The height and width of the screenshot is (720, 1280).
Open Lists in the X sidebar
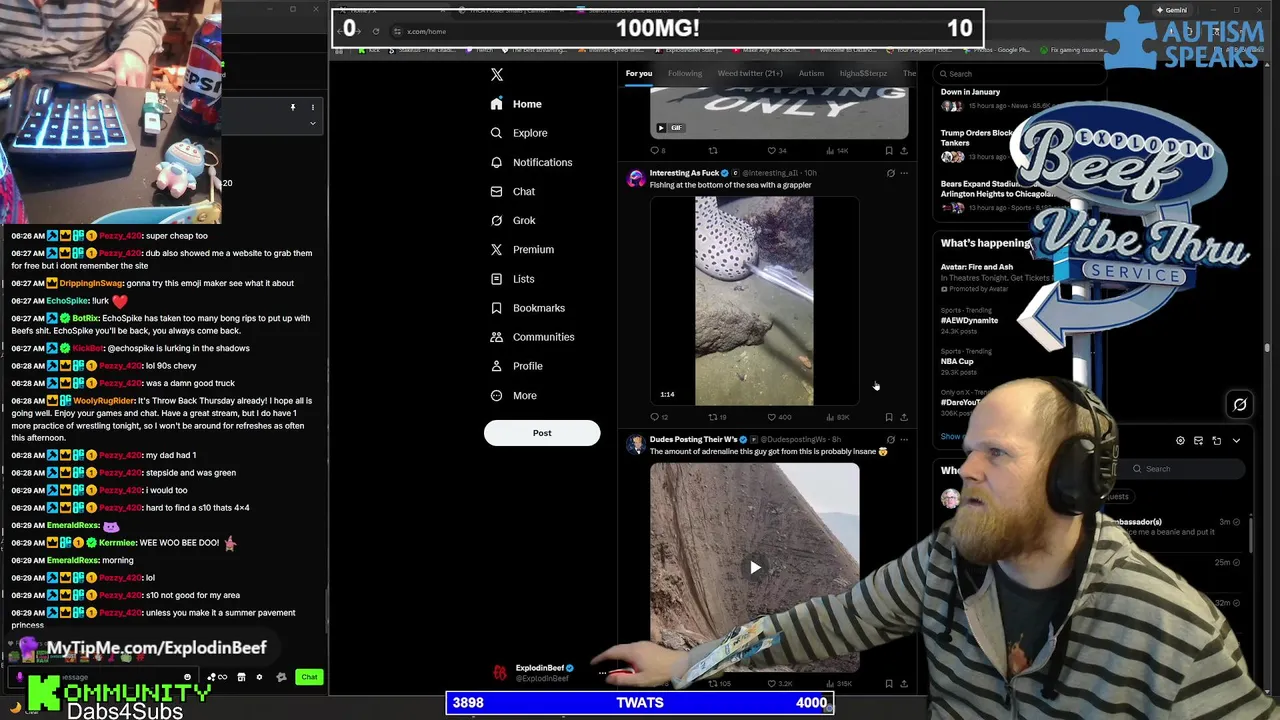(x=512, y=279)
